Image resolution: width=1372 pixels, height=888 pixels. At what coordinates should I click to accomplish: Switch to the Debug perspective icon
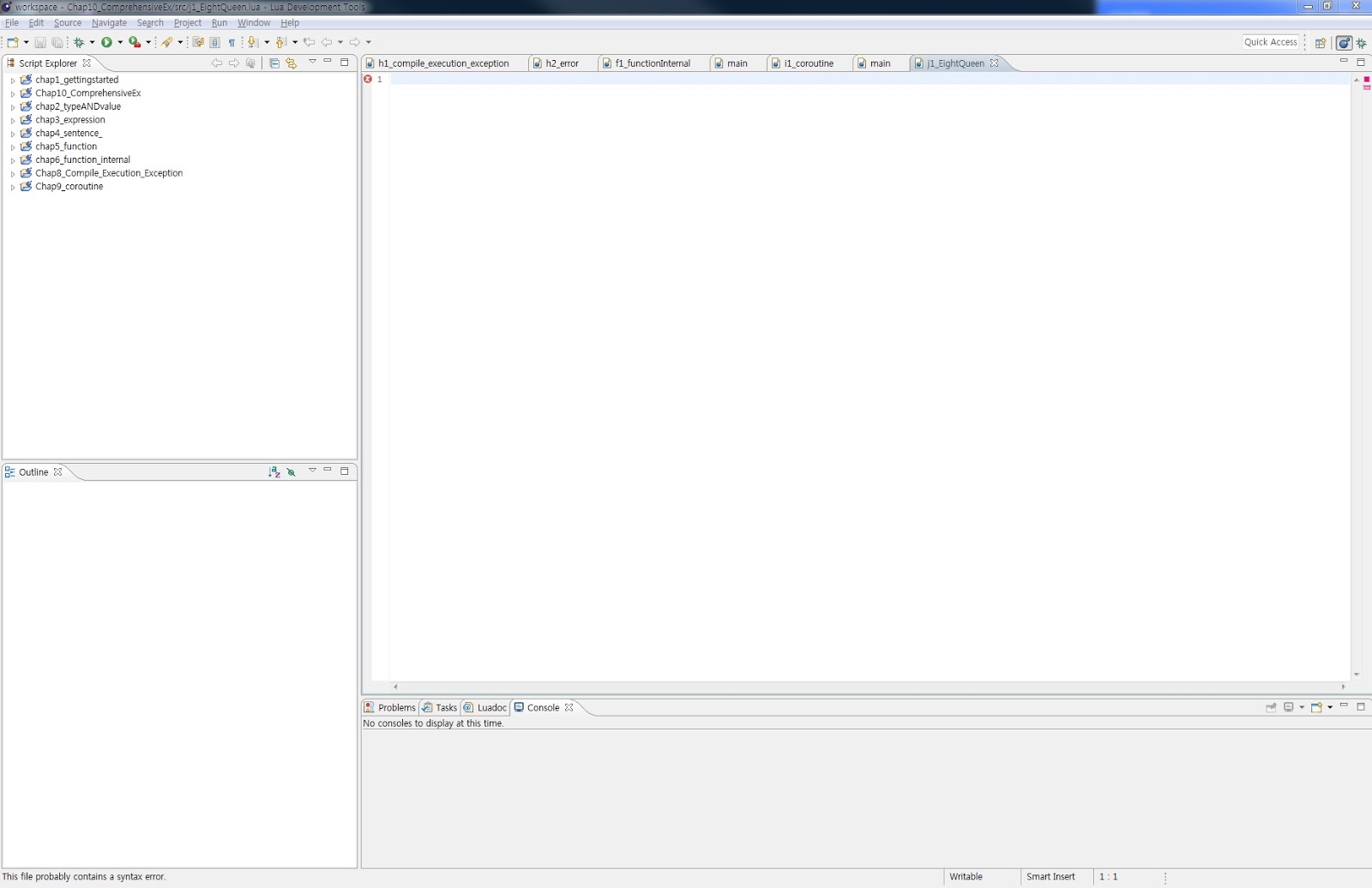pos(1362,43)
